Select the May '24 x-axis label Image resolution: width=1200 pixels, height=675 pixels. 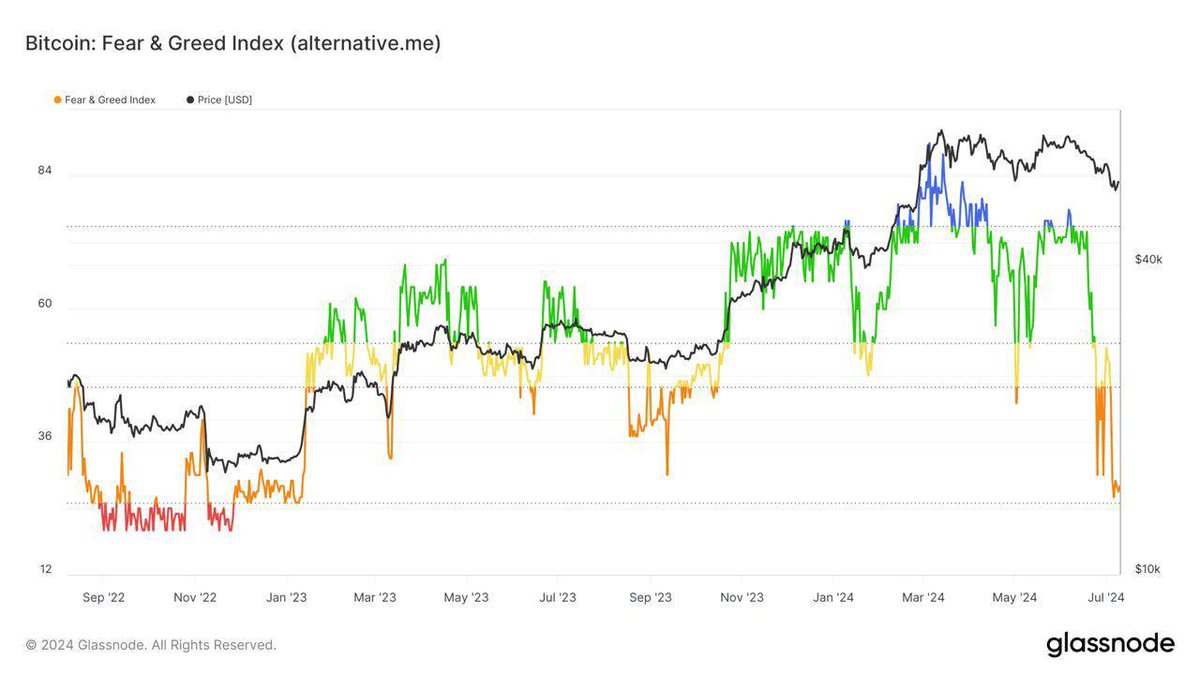[1014, 598]
